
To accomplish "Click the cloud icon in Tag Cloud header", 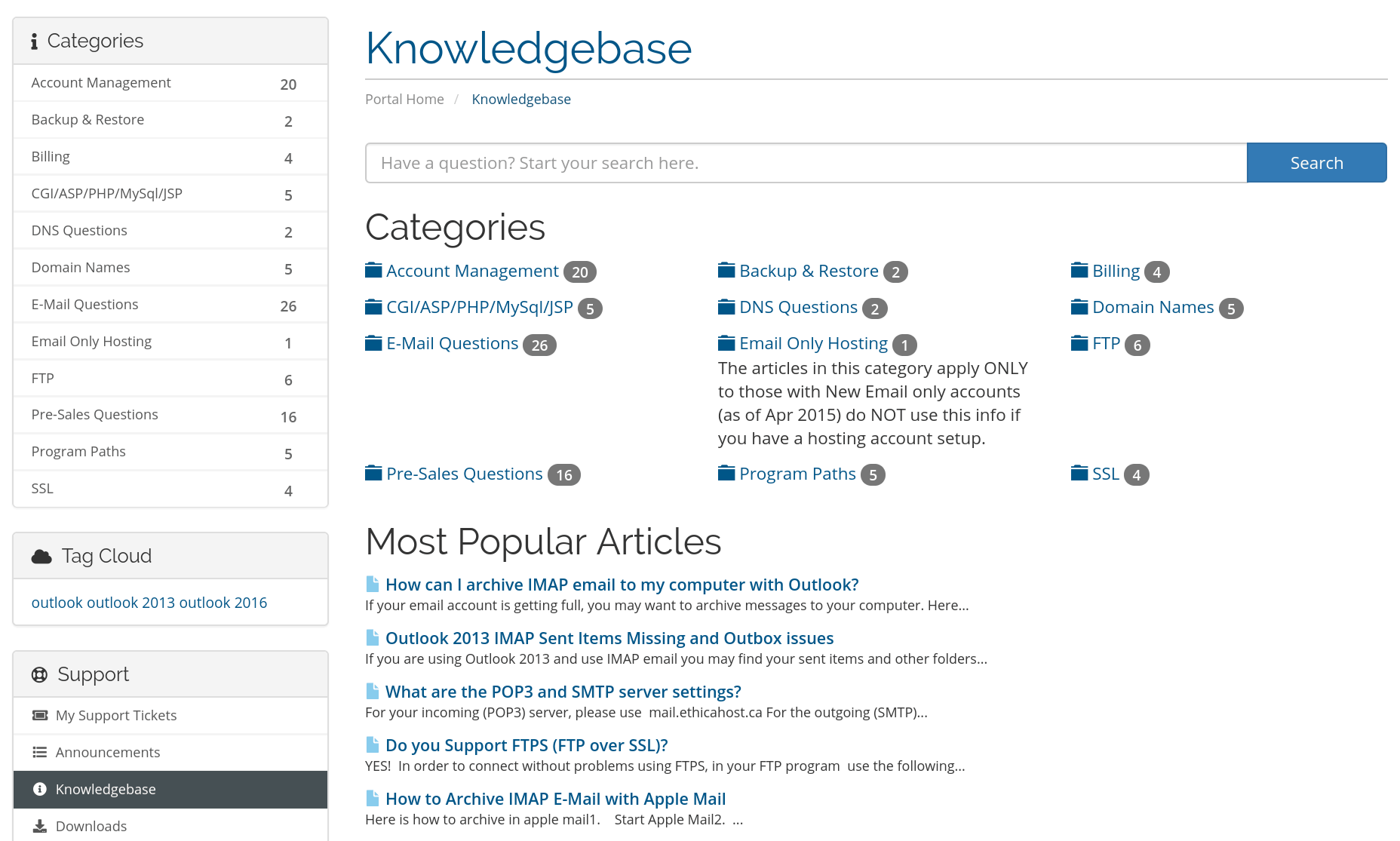I will click(x=41, y=557).
